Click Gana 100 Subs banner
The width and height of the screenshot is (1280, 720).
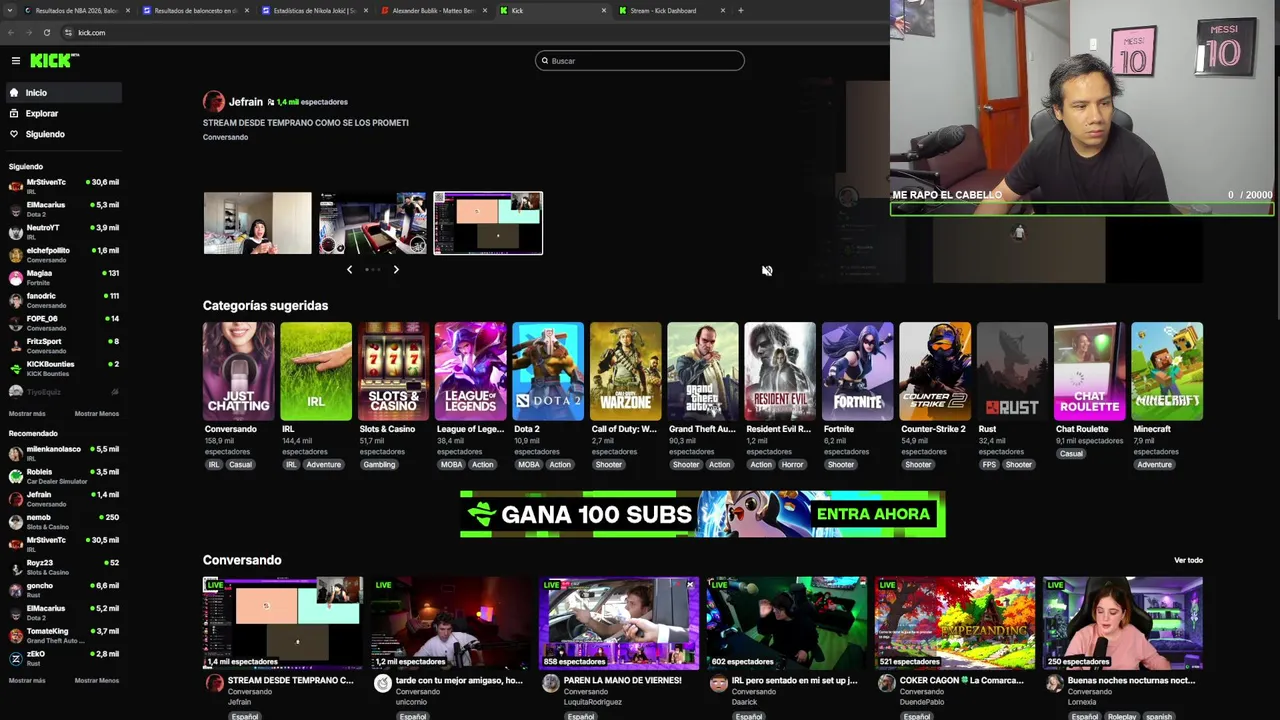coord(702,514)
